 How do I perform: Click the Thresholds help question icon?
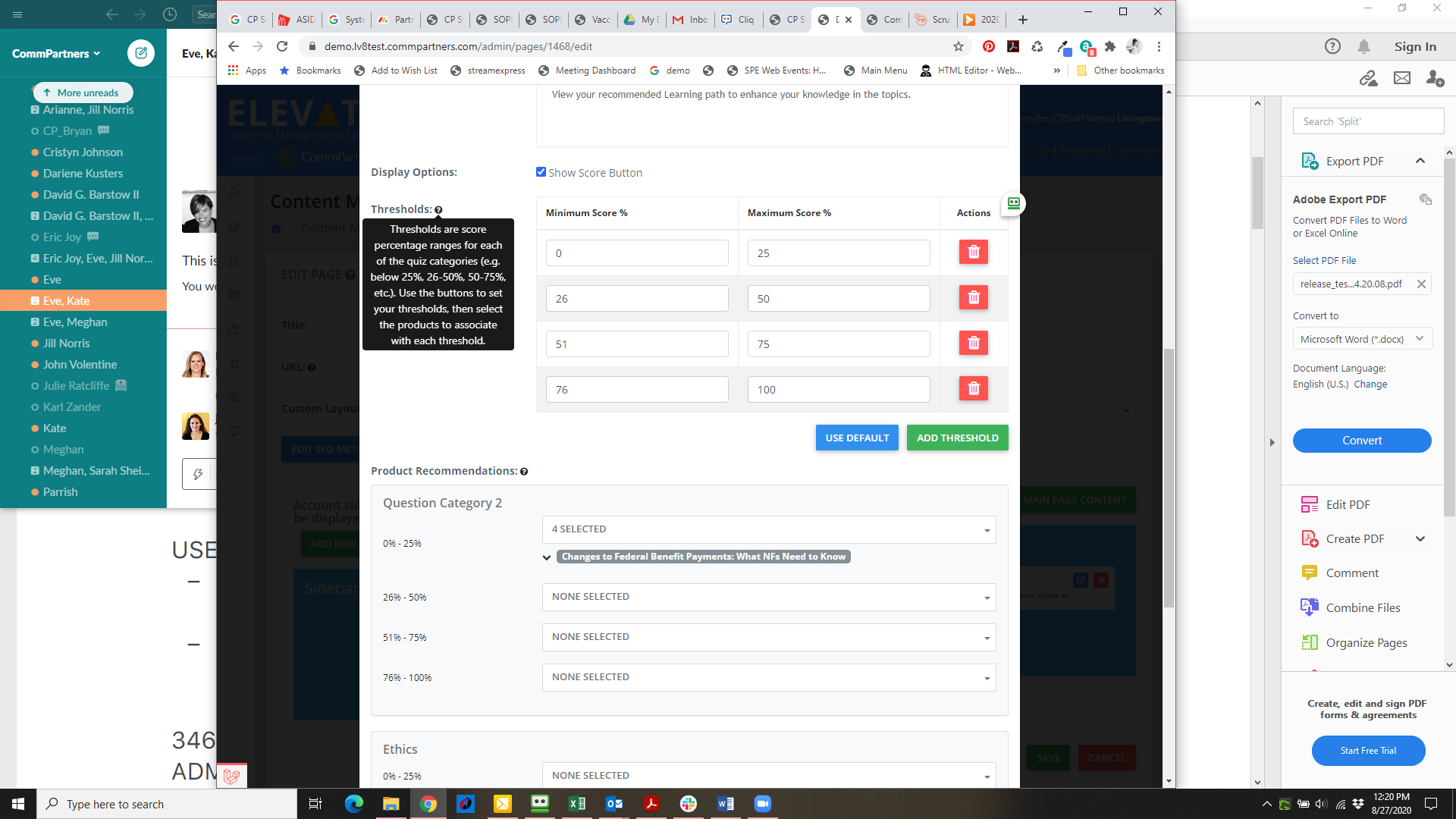click(438, 210)
